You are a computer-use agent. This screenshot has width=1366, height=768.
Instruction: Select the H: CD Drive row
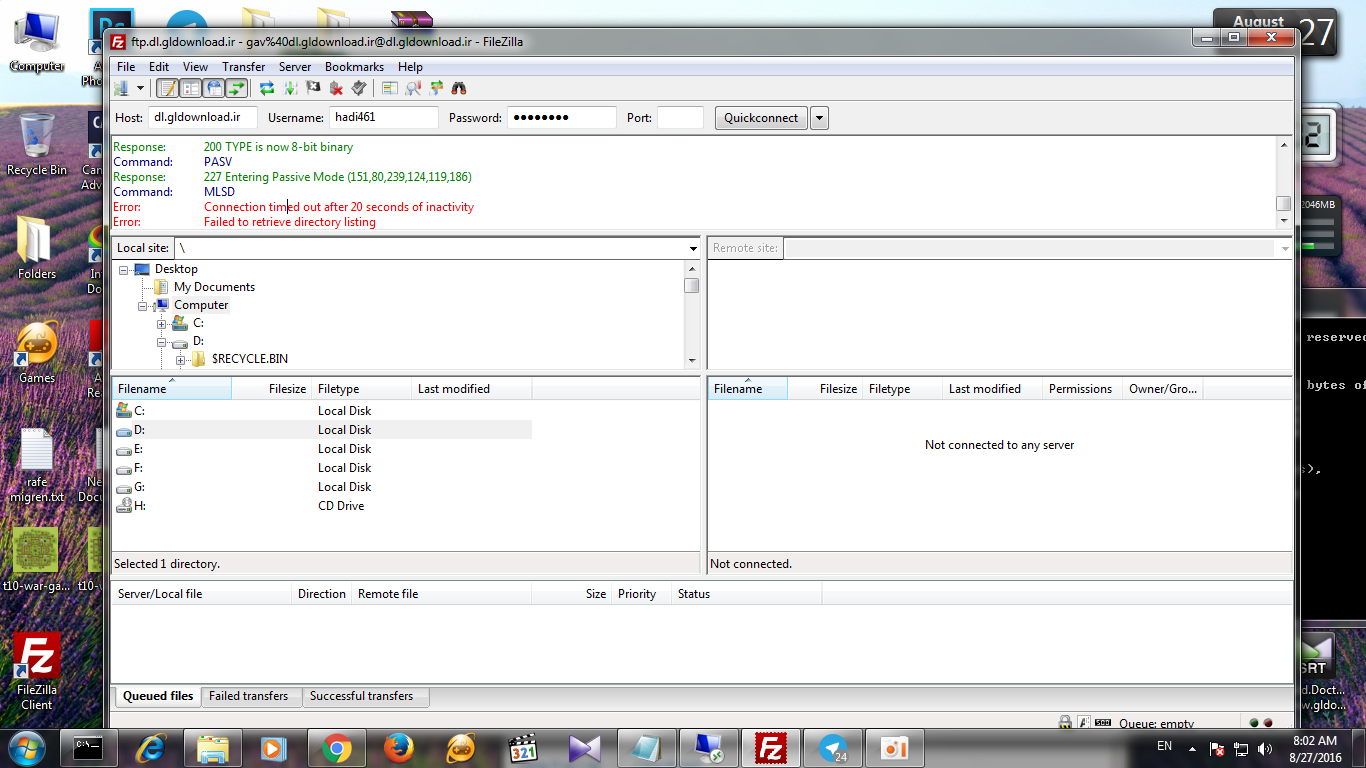click(322, 506)
